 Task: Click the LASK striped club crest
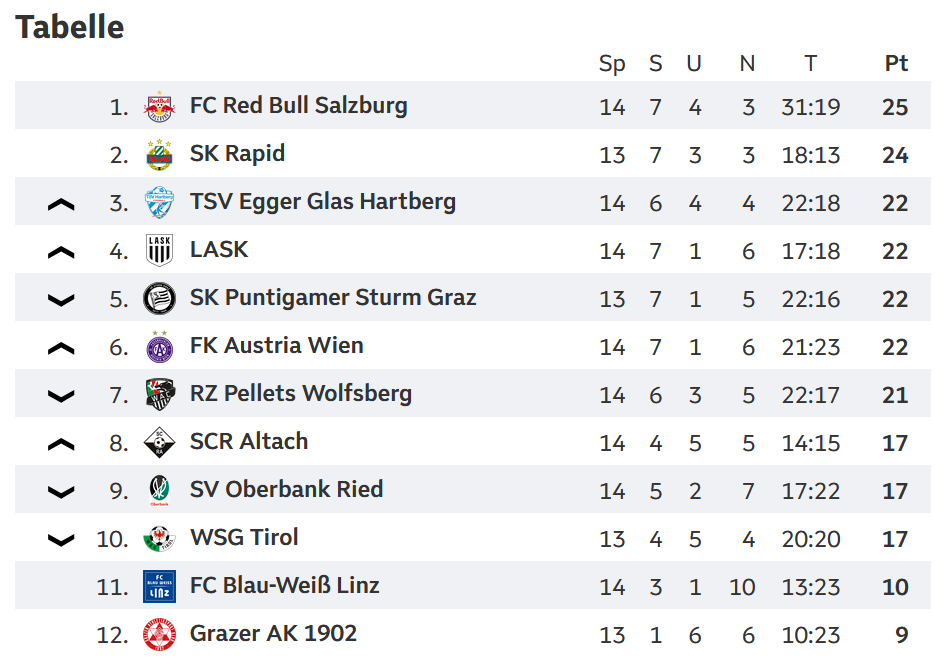pyautogui.click(x=160, y=250)
